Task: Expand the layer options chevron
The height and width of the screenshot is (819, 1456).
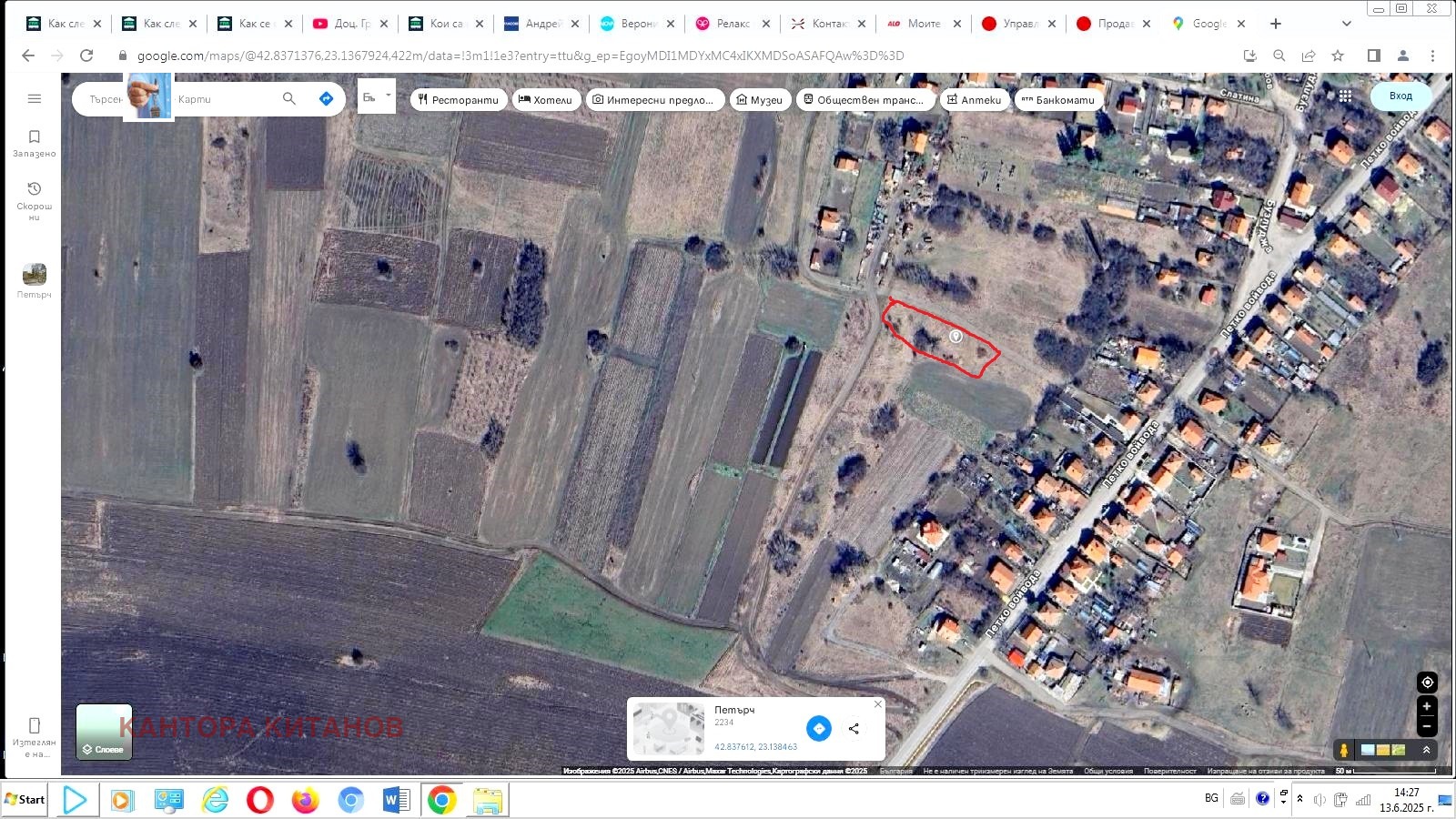Action: (x=1426, y=750)
